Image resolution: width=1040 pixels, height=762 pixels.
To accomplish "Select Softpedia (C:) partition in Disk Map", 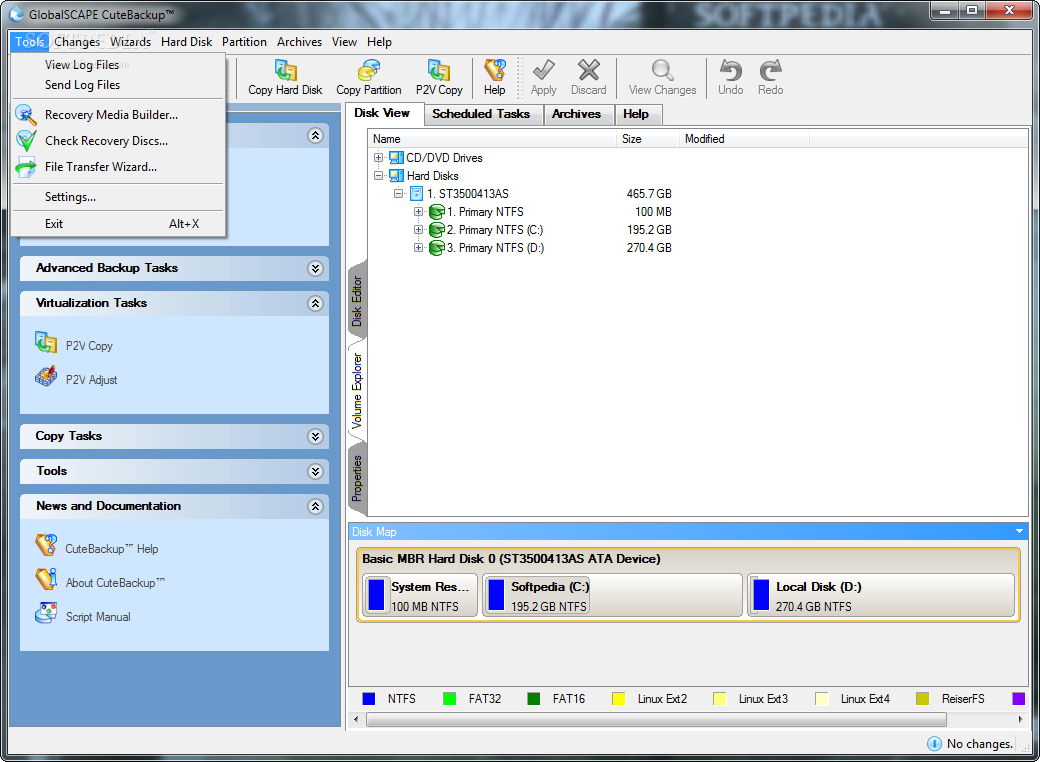I will [612, 596].
